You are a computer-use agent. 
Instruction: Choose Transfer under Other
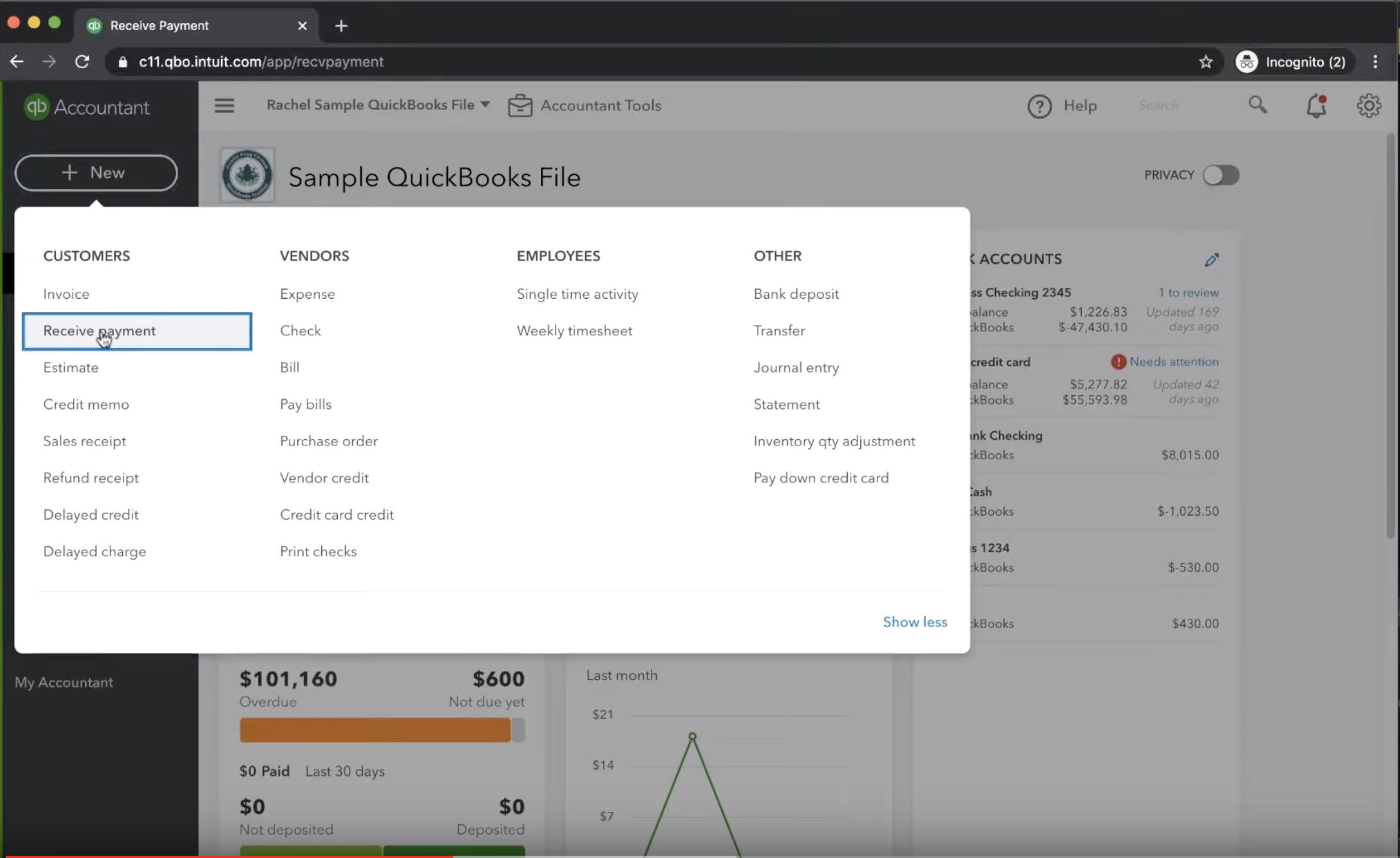click(x=779, y=331)
